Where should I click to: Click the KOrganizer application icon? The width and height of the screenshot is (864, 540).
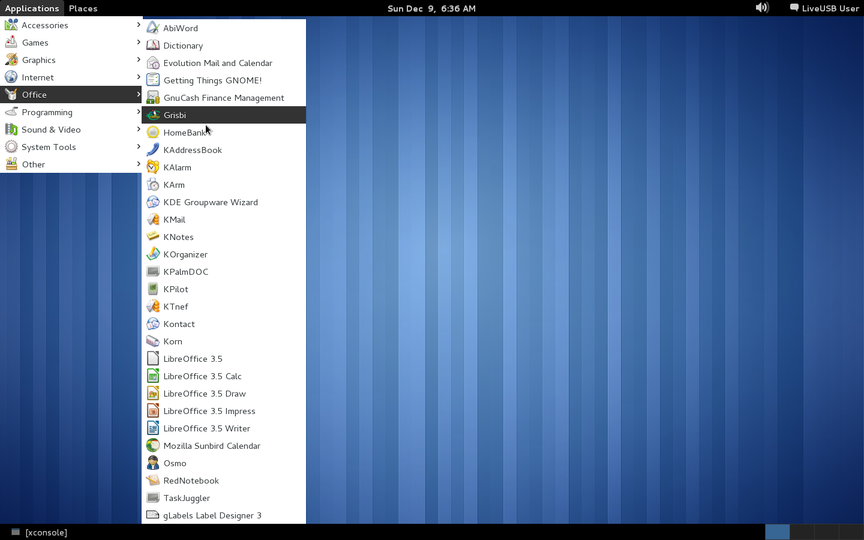[x=153, y=254]
